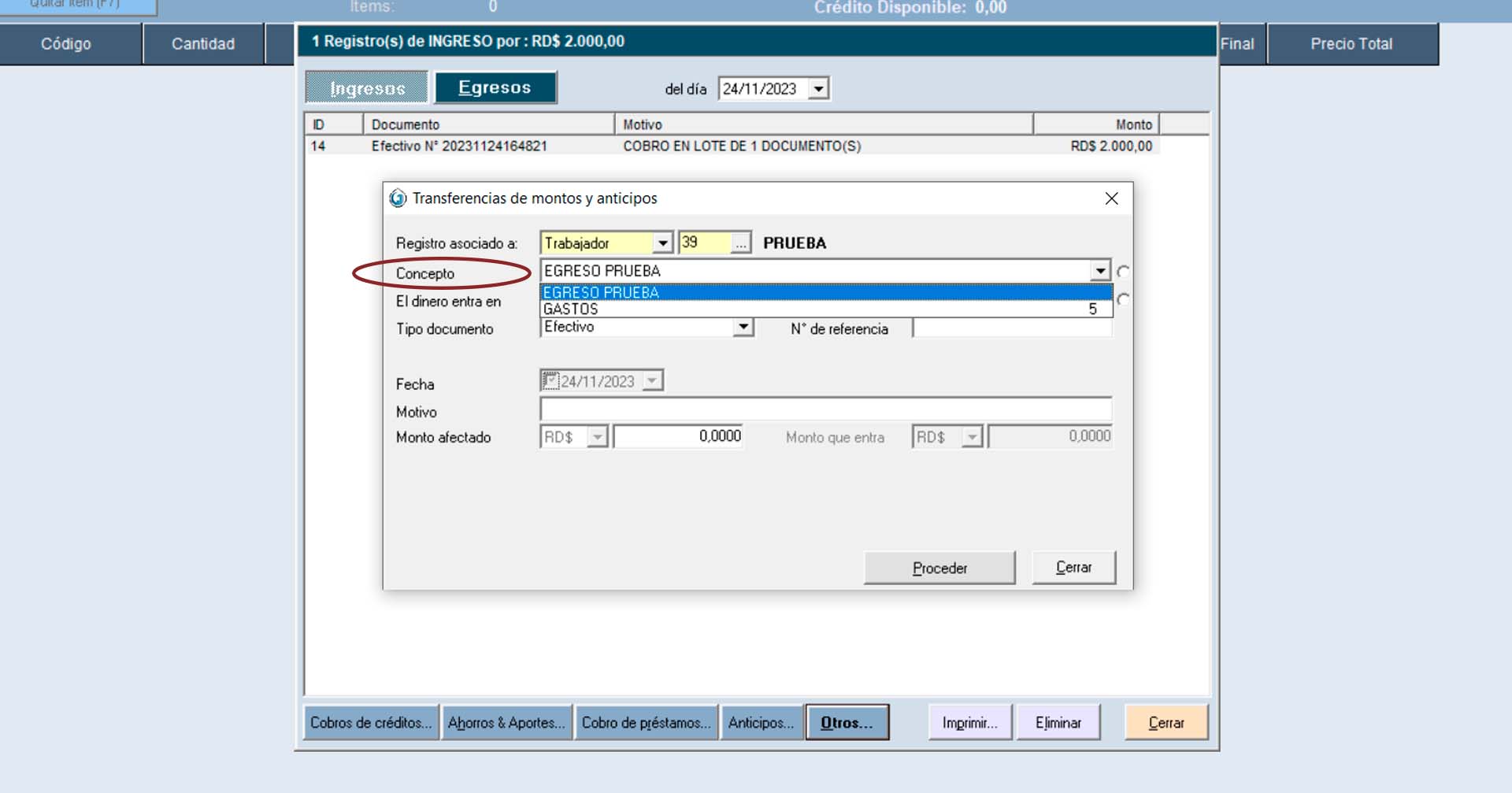Screen dimensions: 1512x793
Task: Select the income record row with ID 14
Action: pyautogui.click(x=732, y=146)
